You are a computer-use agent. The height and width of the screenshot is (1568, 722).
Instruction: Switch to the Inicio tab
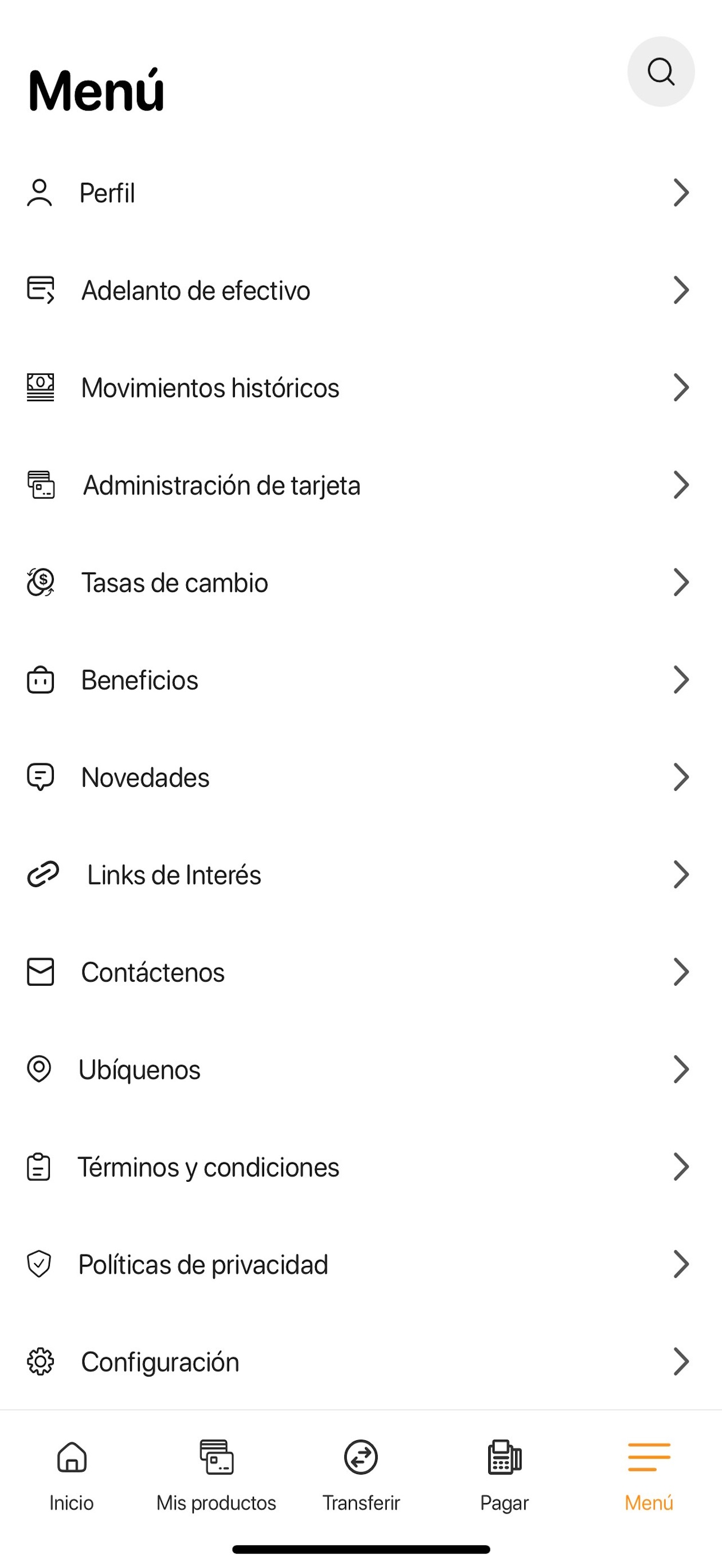(x=72, y=1476)
